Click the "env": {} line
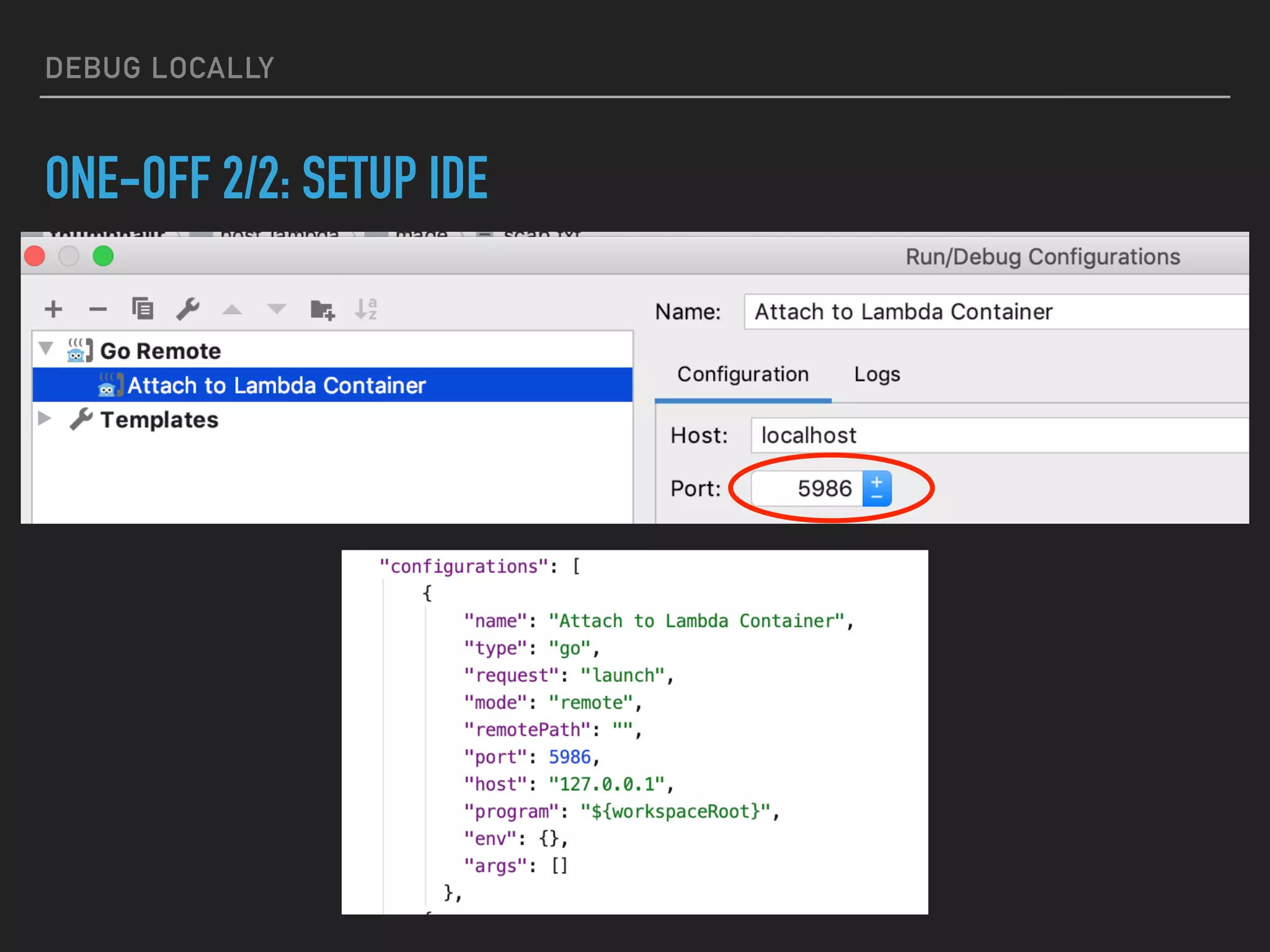Image resolution: width=1270 pixels, height=952 pixels. 516,839
